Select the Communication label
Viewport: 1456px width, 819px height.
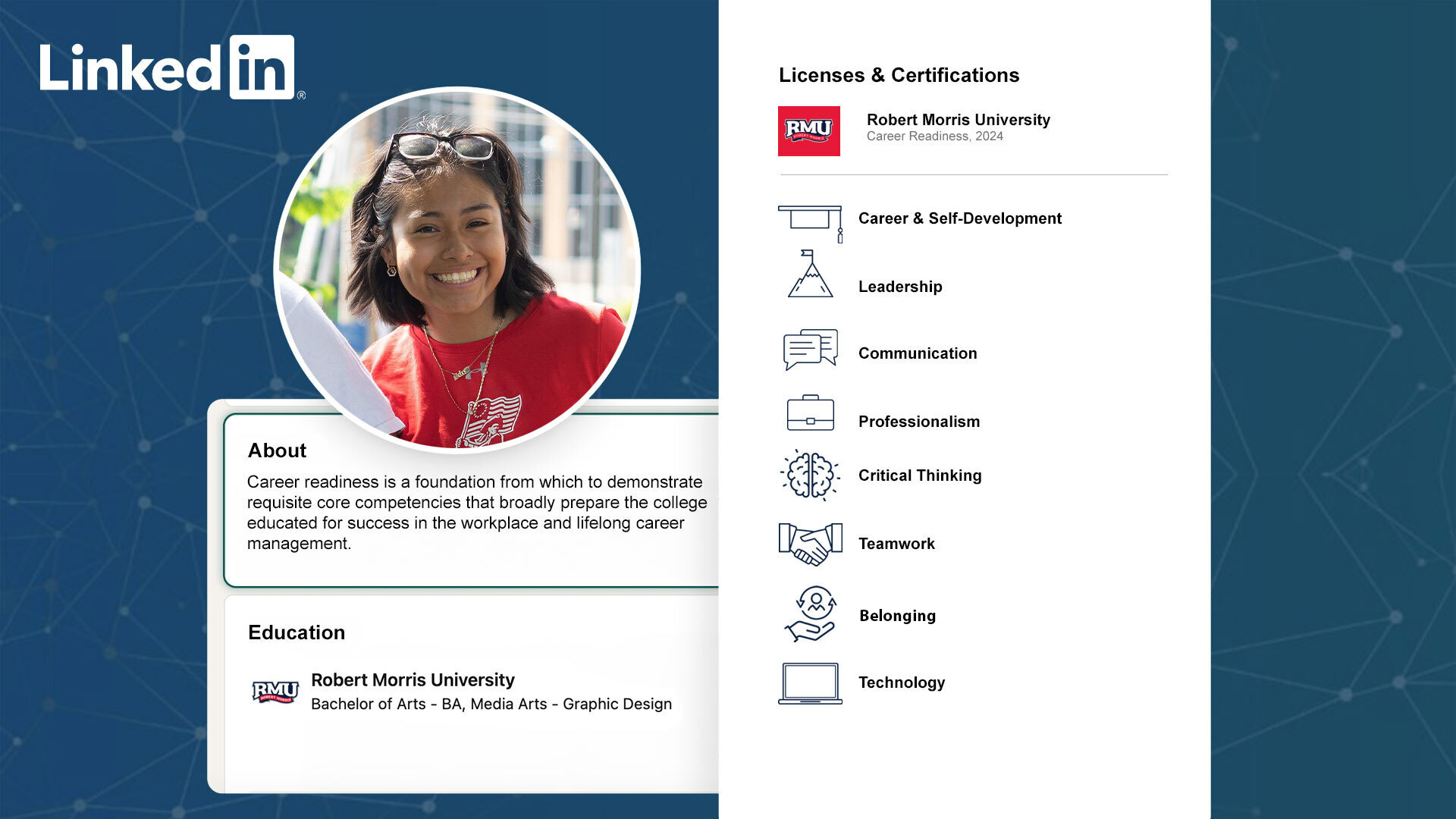tap(918, 353)
